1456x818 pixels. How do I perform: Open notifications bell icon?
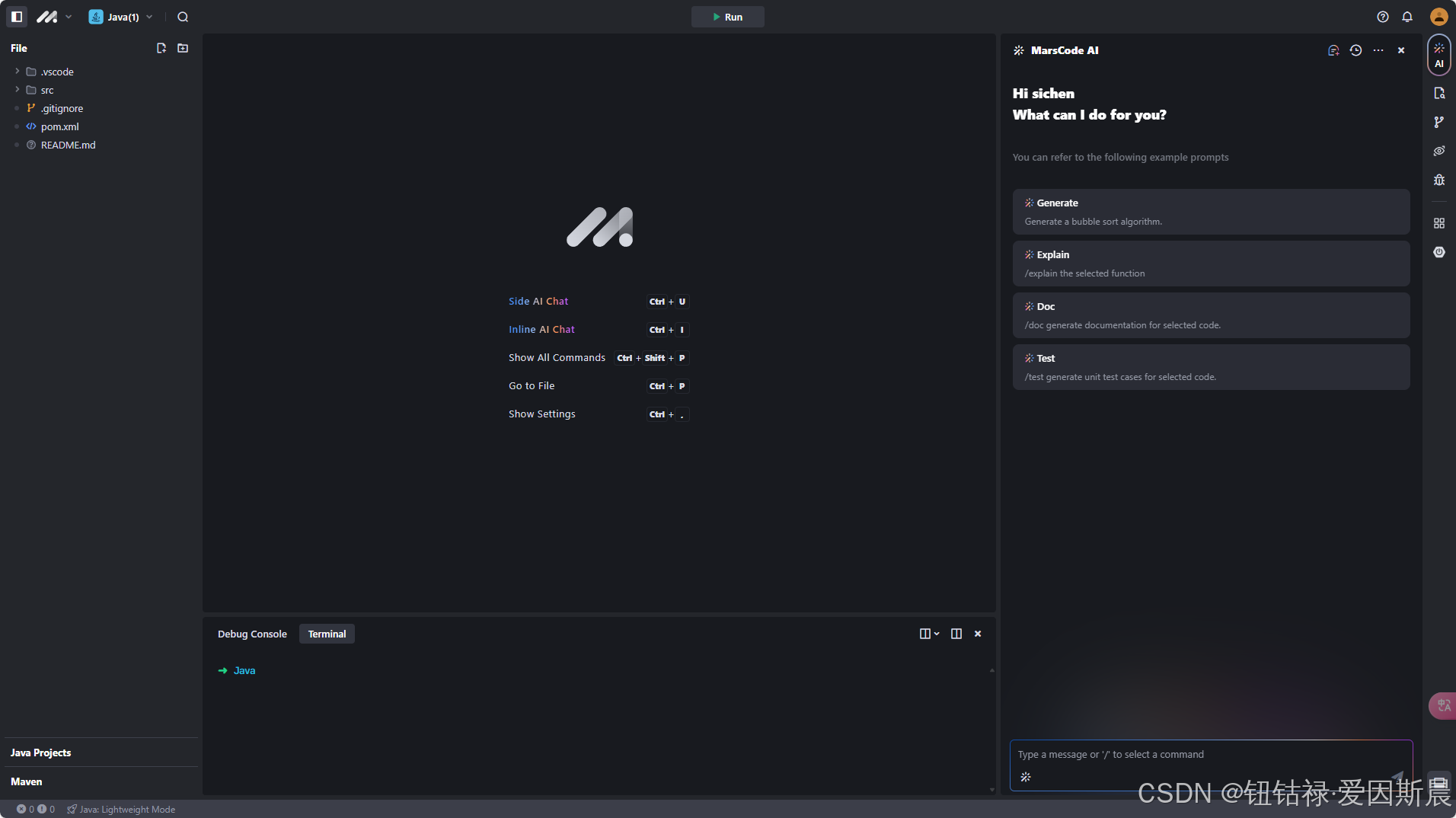point(1407,17)
